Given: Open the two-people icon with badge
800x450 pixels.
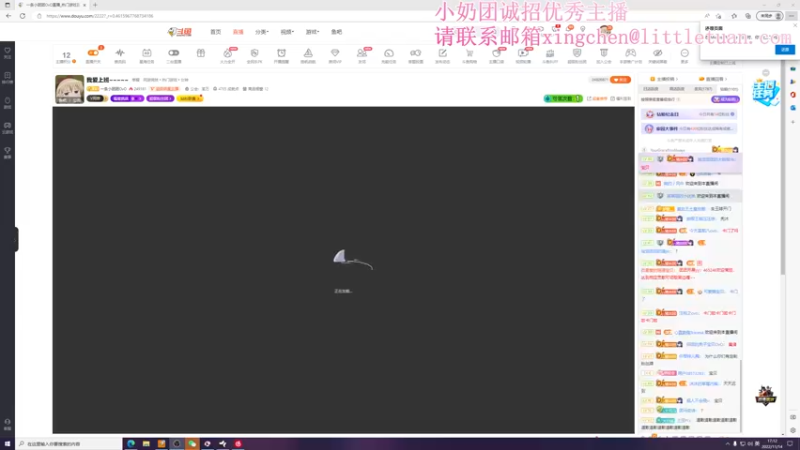Looking at the screenshot, I should click(x=362, y=53).
